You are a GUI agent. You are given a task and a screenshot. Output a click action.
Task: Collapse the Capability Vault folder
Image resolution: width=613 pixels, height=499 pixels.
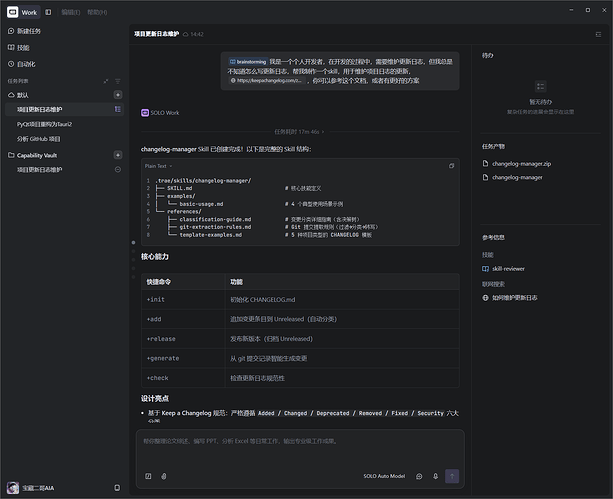coord(32,155)
